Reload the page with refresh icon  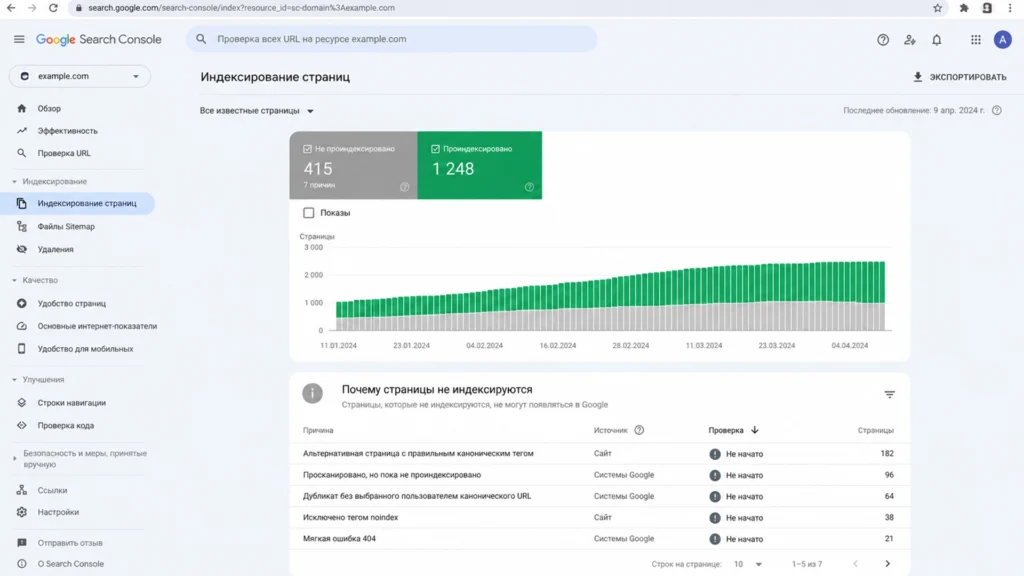53,8
